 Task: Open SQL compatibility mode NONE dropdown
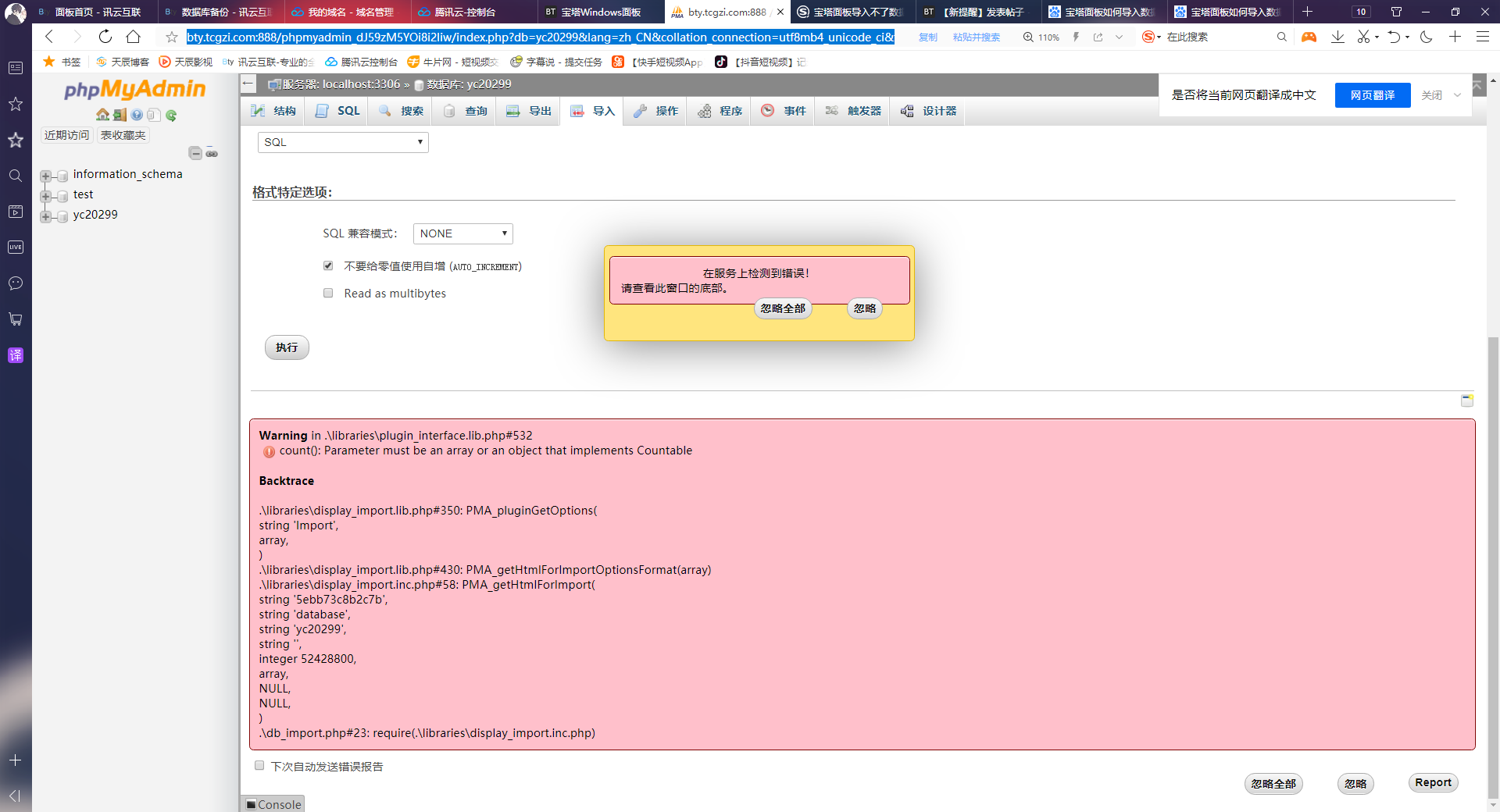click(x=462, y=233)
